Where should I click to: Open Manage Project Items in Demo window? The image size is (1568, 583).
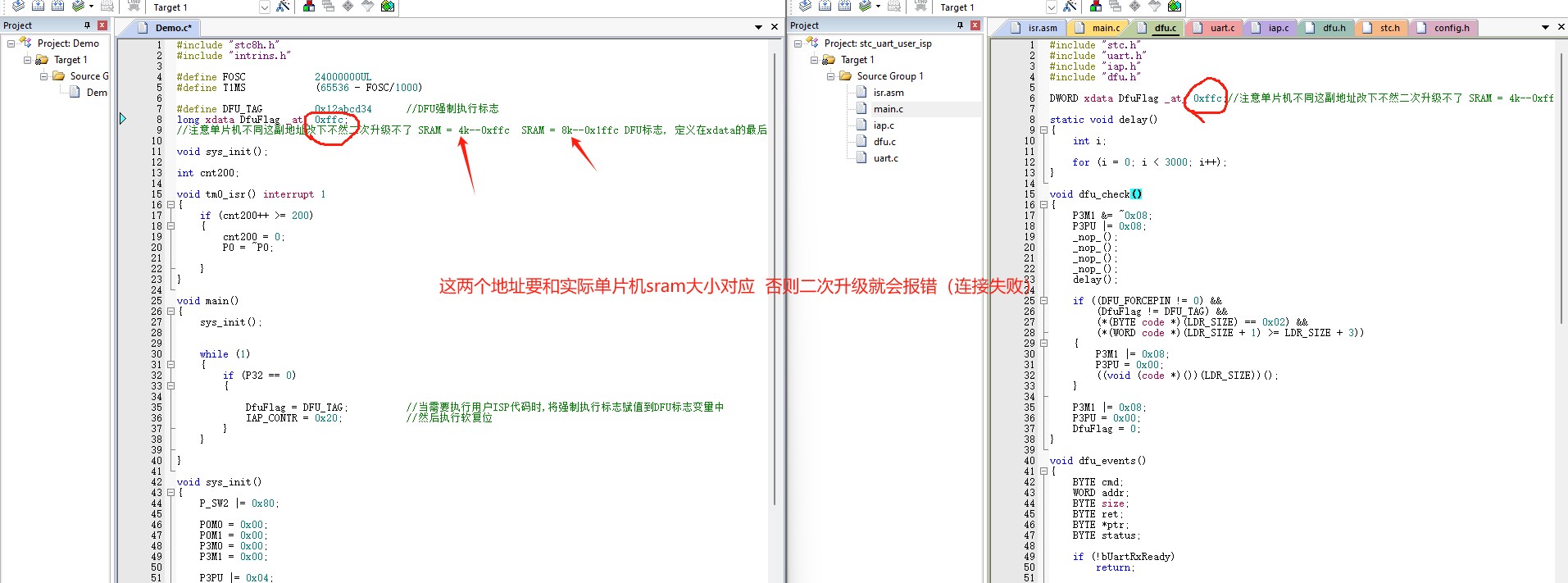[309, 6]
